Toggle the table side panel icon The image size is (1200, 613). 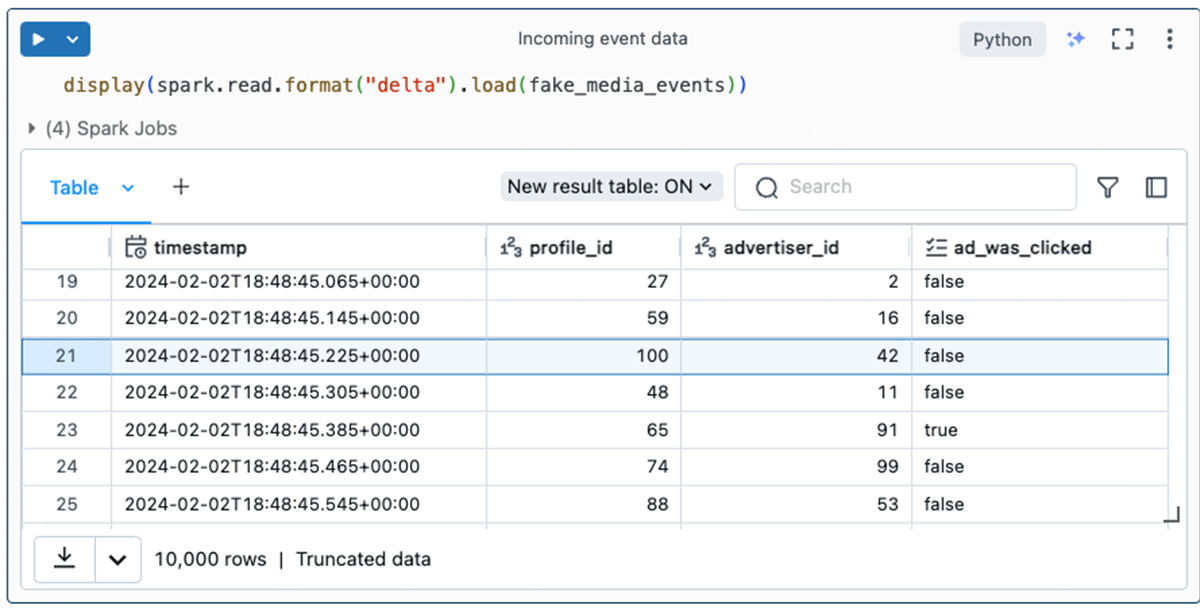tap(1156, 188)
